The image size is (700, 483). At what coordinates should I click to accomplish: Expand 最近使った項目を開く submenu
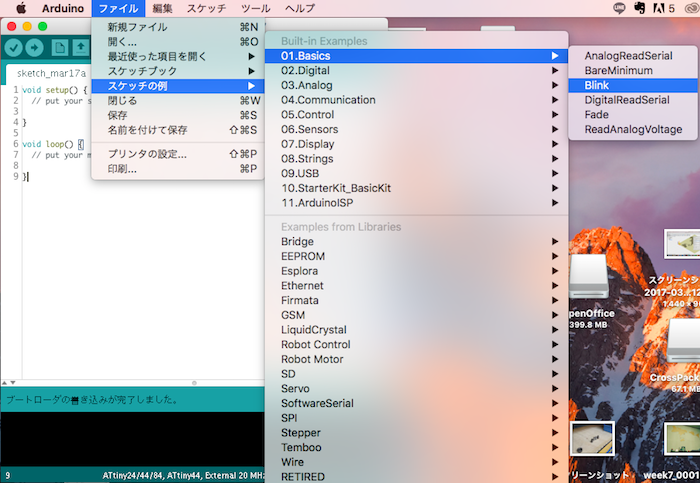(178, 56)
